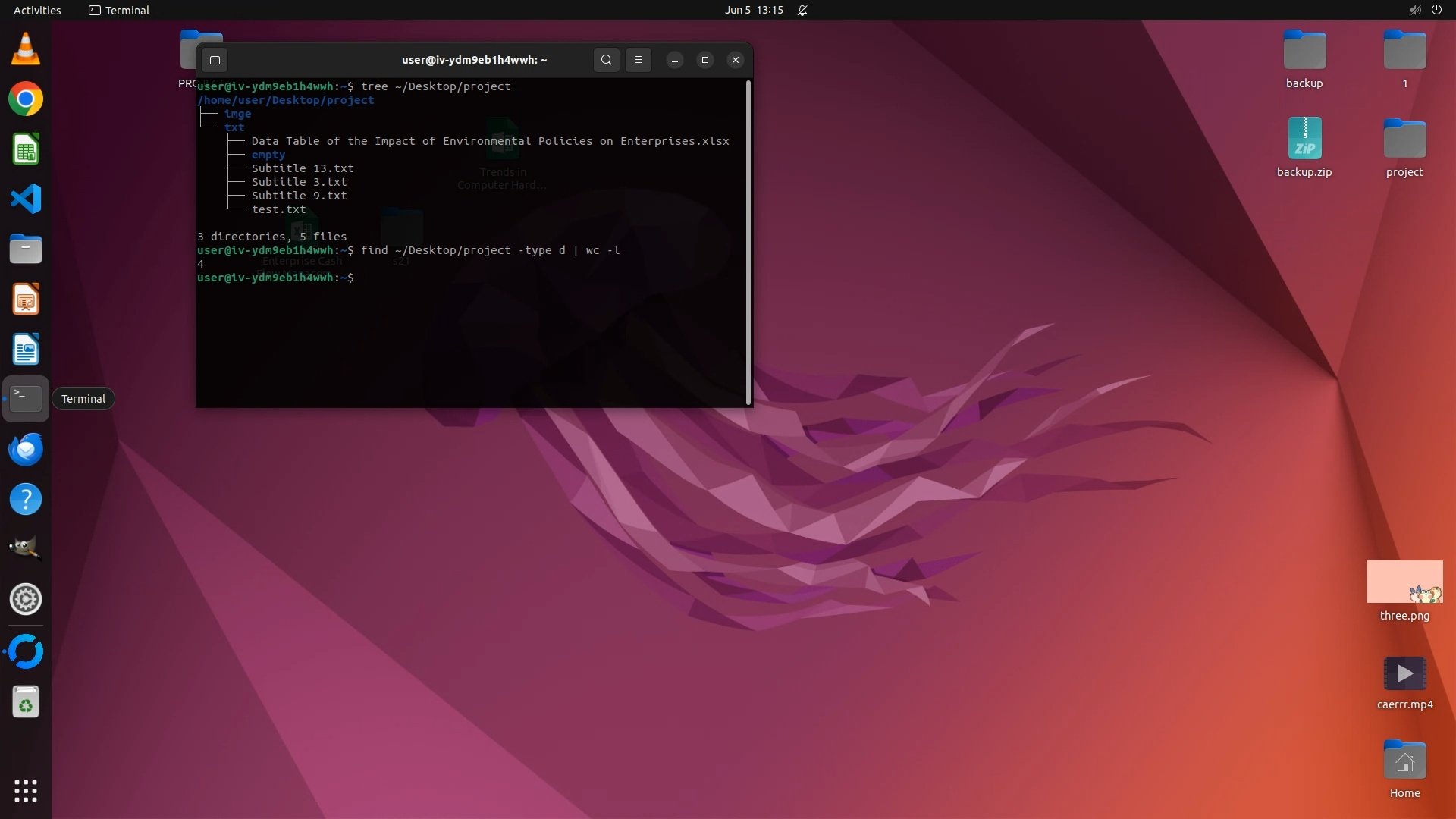
Task: Open Settings gear in dock
Action: click(x=26, y=599)
